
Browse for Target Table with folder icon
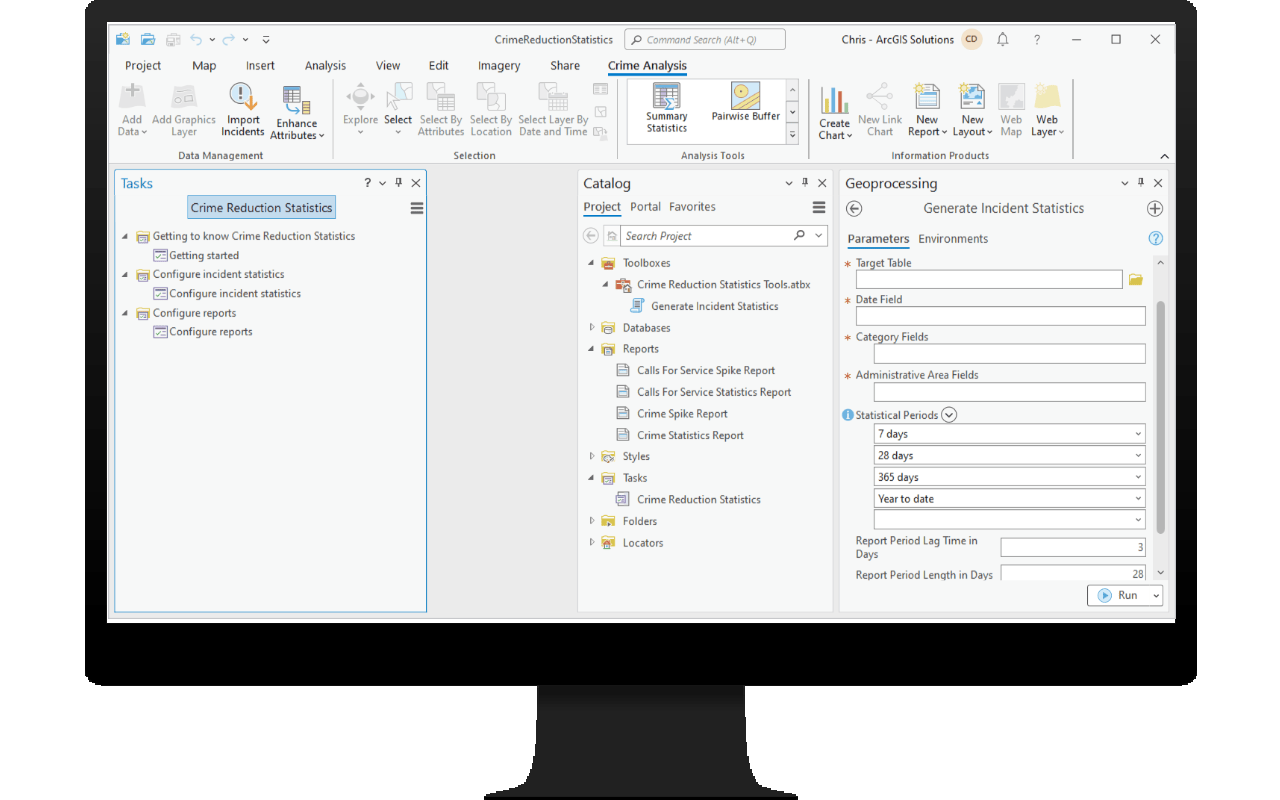click(1136, 280)
